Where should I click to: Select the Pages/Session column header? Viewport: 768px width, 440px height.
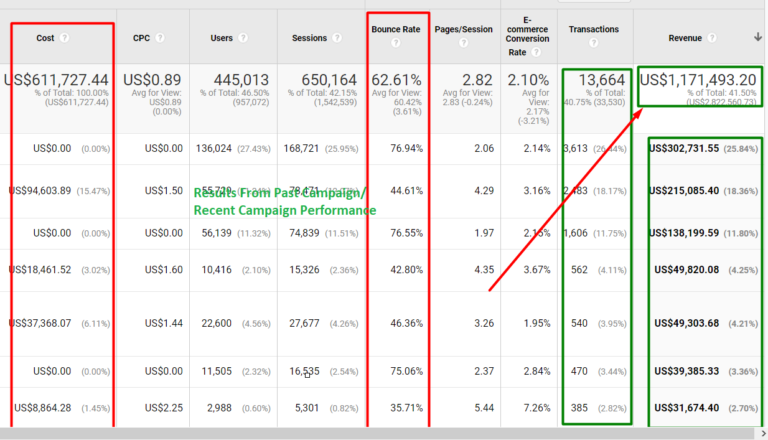[463, 29]
